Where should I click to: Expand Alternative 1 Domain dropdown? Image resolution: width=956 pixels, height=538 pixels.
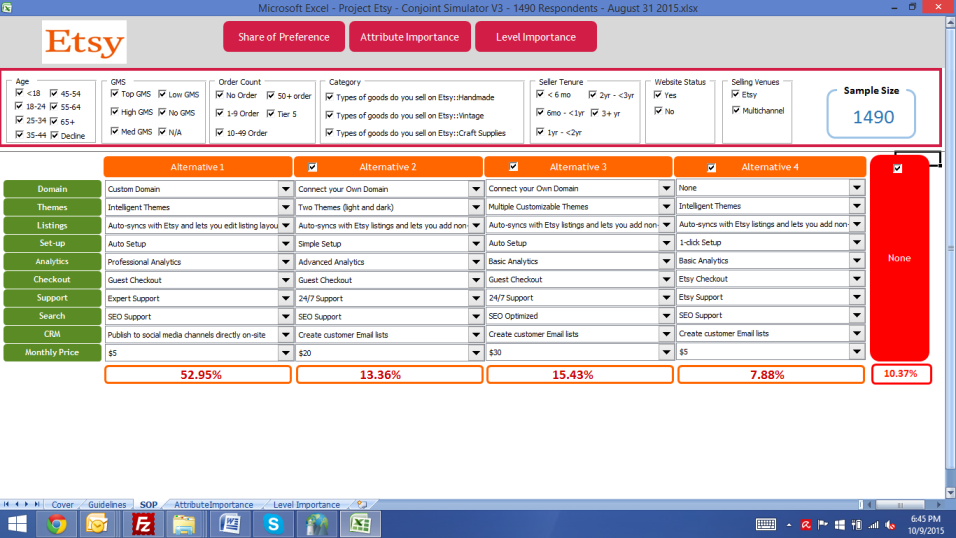[286, 188]
